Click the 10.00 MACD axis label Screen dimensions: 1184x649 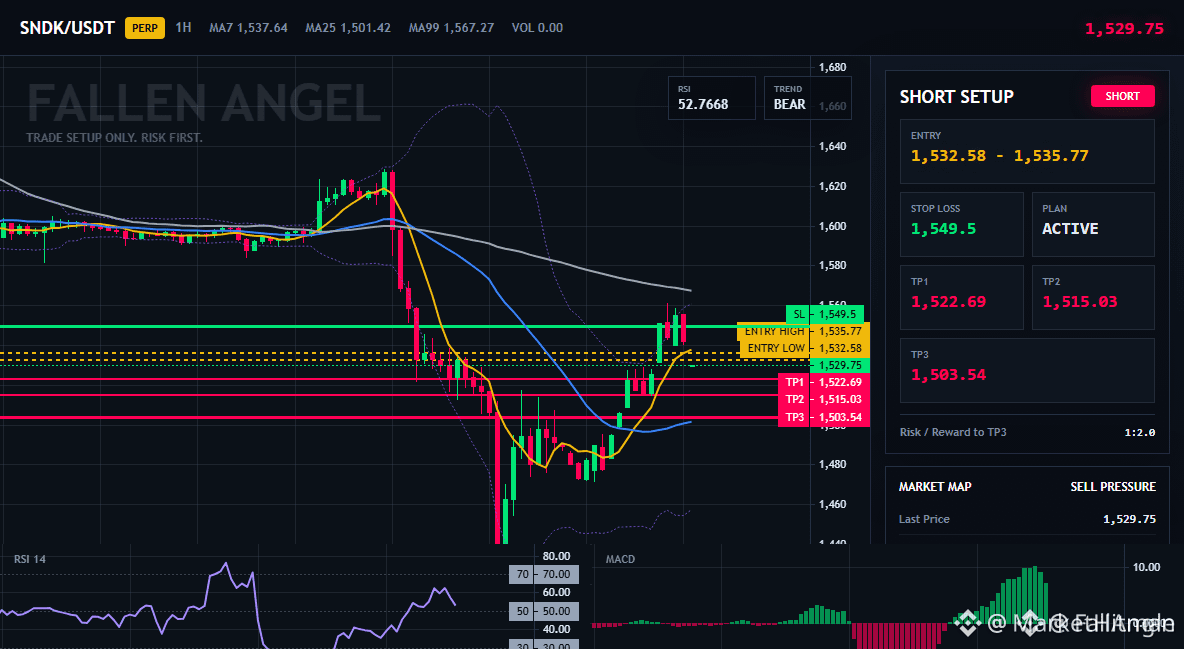(x=1146, y=567)
